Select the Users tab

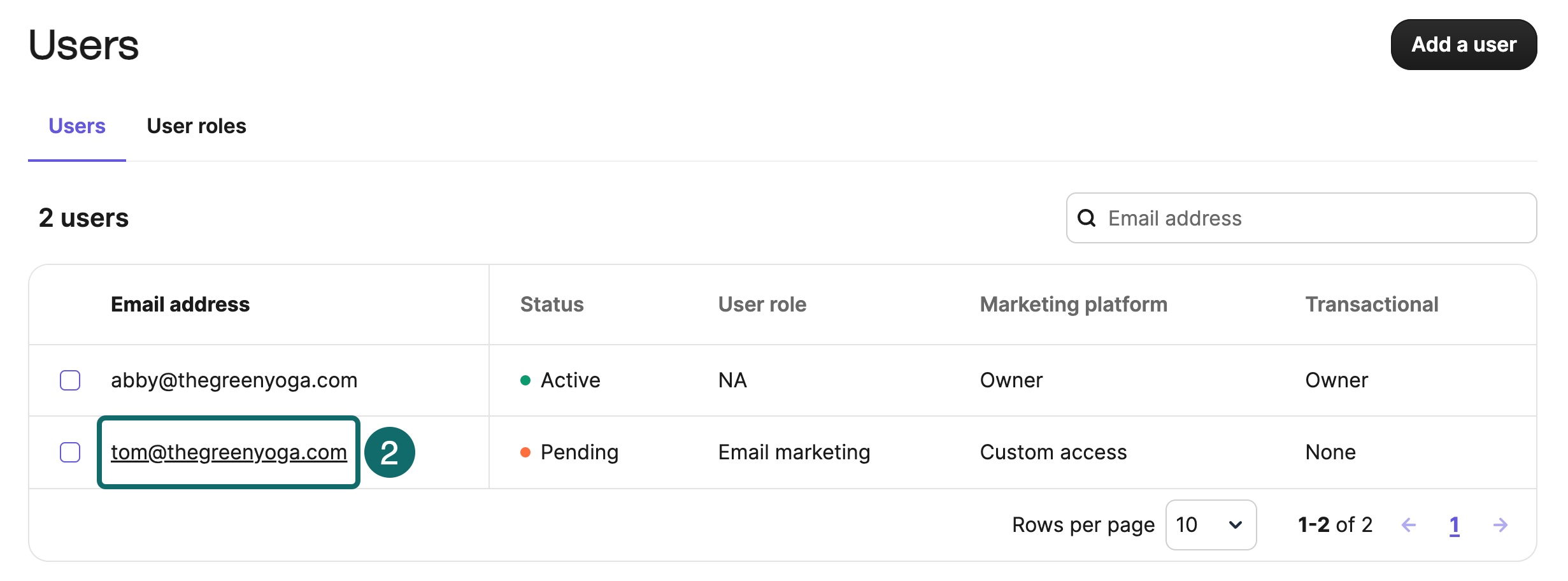pos(77,126)
